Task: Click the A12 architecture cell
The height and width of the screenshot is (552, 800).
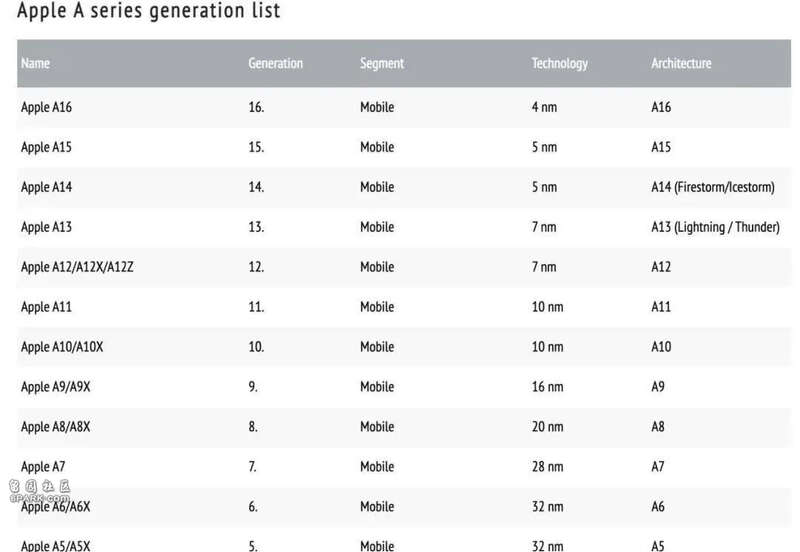Action: (661, 267)
